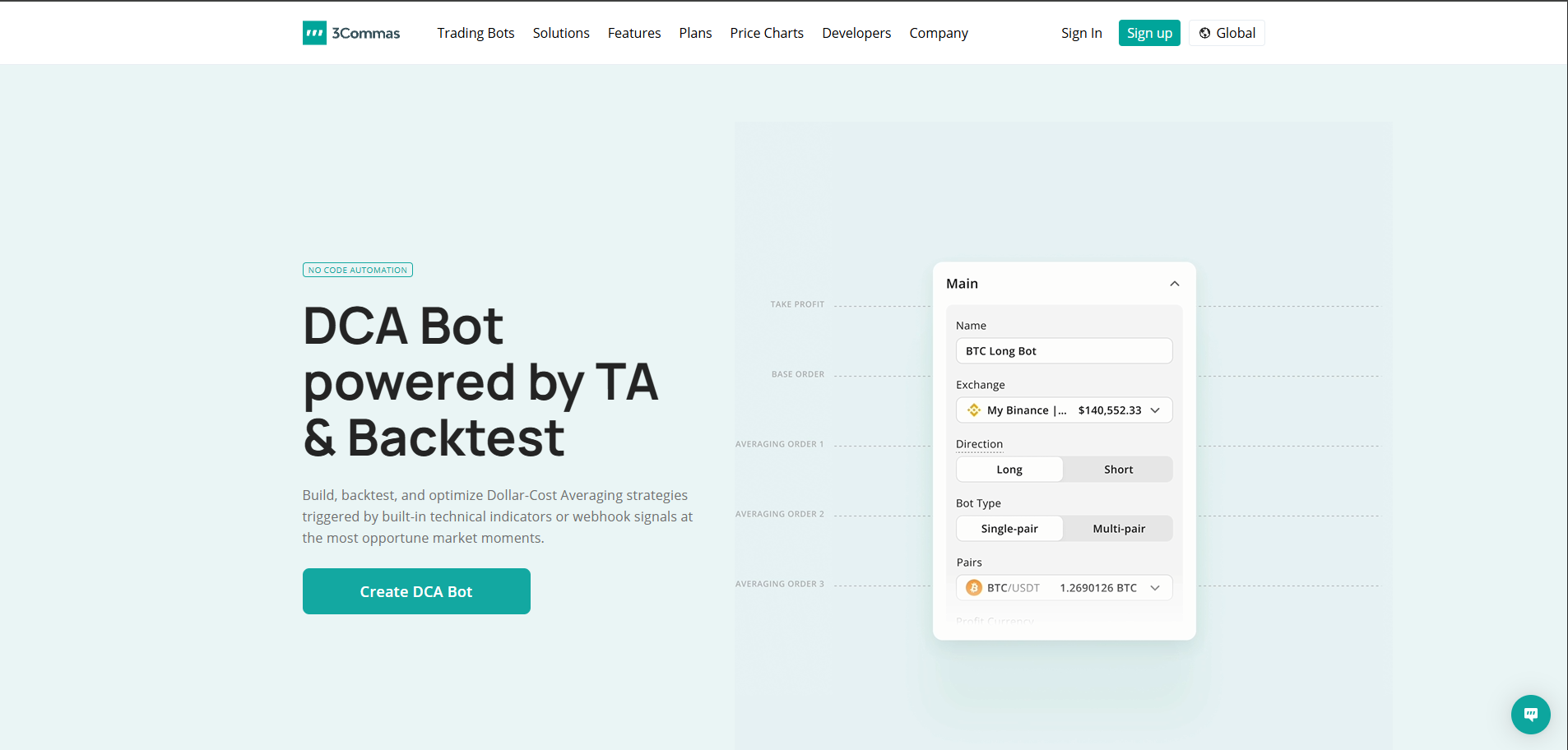Image resolution: width=1568 pixels, height=750 pixels.
Task: Open the Pairs BTC/USDT dropdown
Action: [1065, 588]
